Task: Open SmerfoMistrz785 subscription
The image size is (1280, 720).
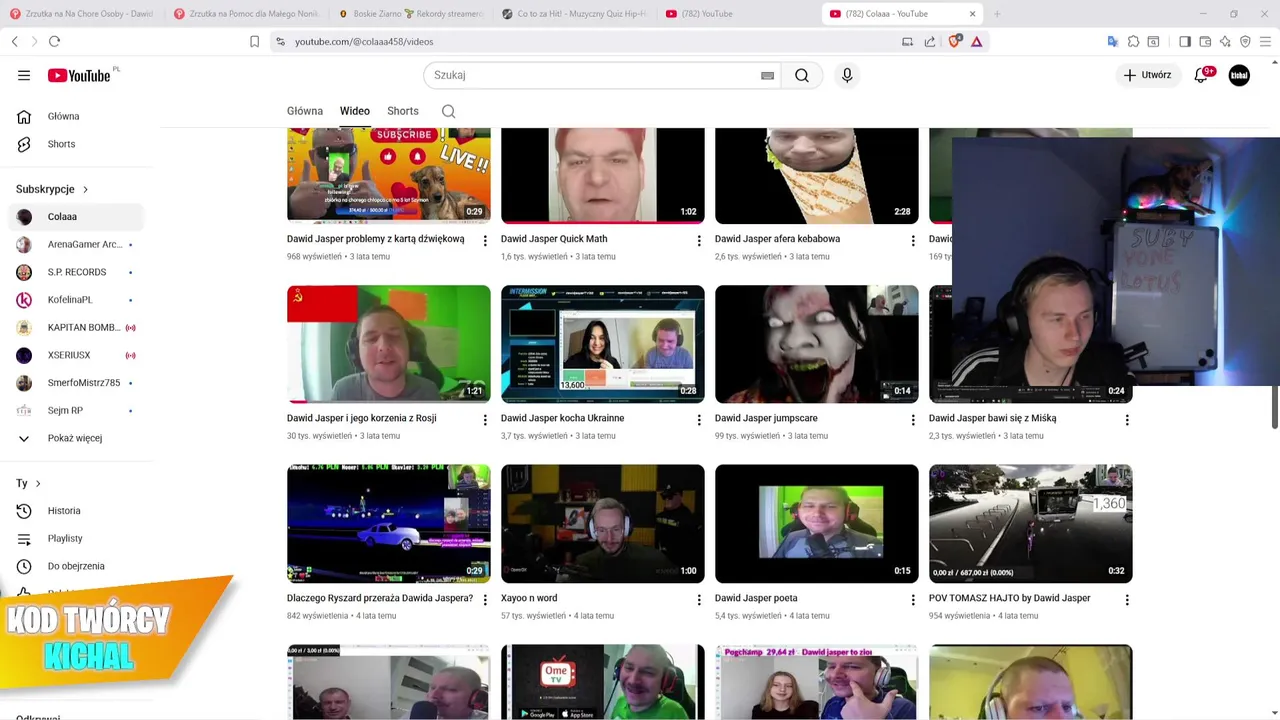Action: pyautogui.click(x=78, y=383)
